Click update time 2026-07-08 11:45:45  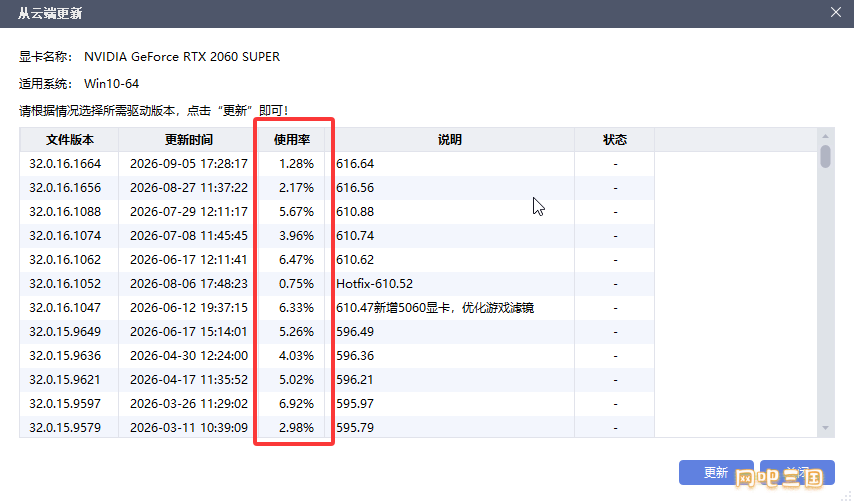(188, 236)
